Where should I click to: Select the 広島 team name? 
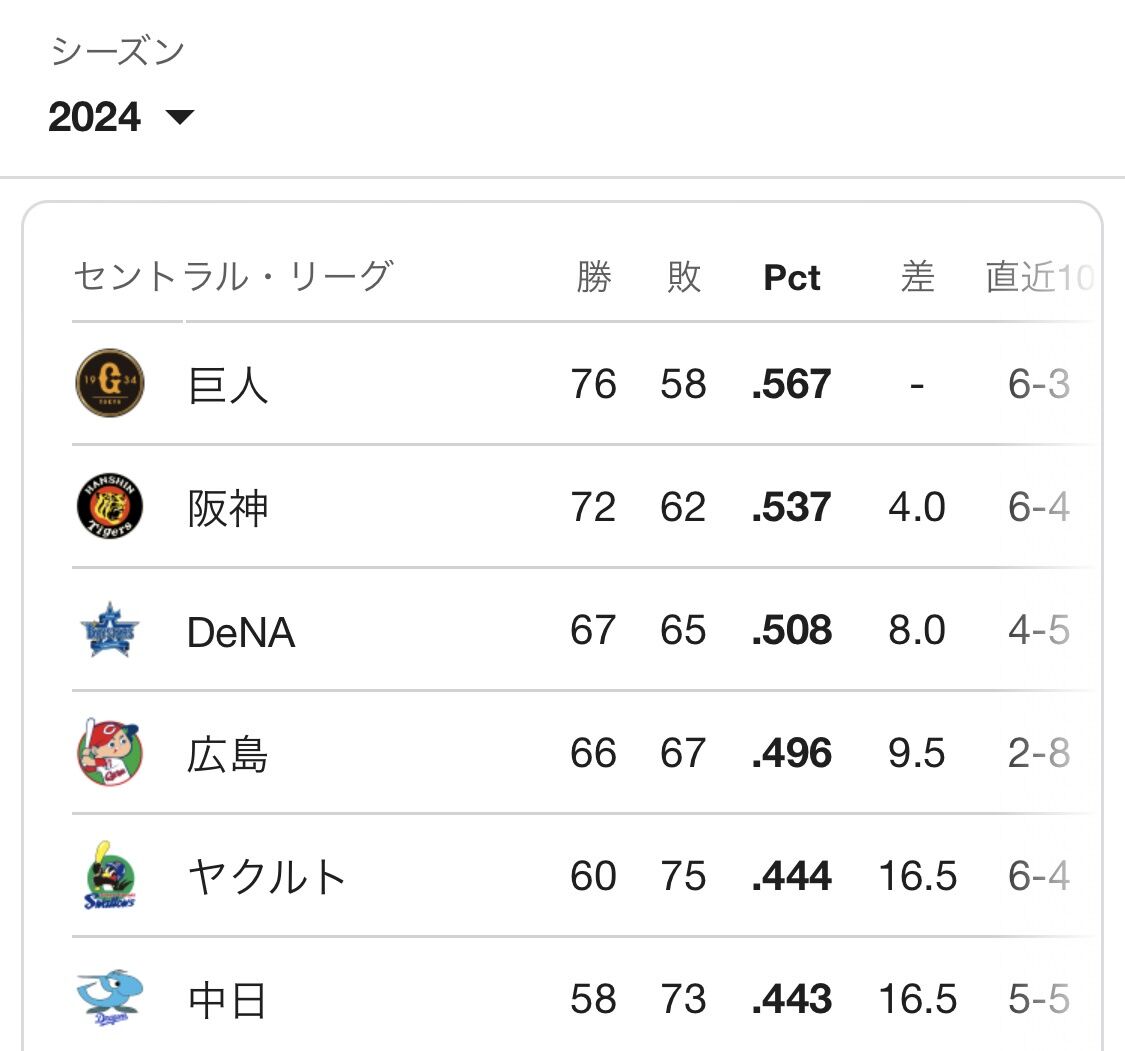(x=227, y=755)
